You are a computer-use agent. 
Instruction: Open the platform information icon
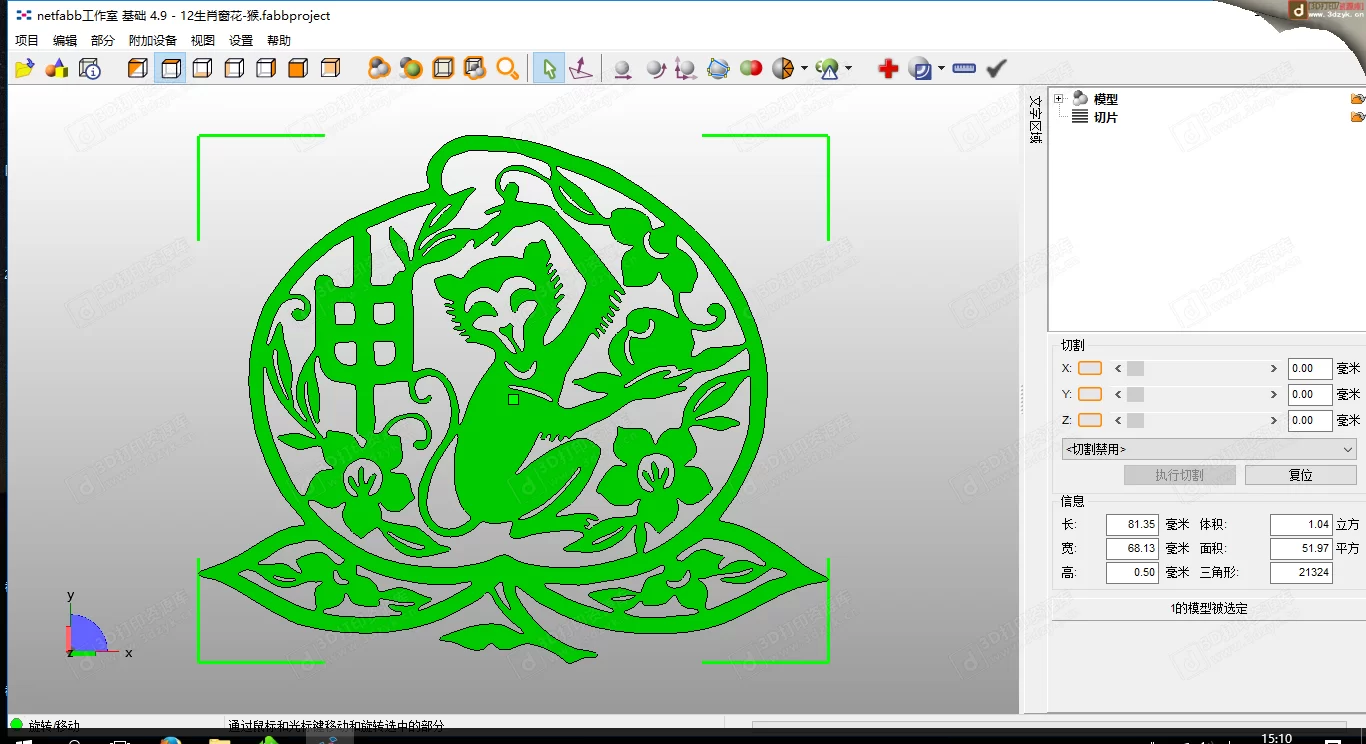(90, 68)
